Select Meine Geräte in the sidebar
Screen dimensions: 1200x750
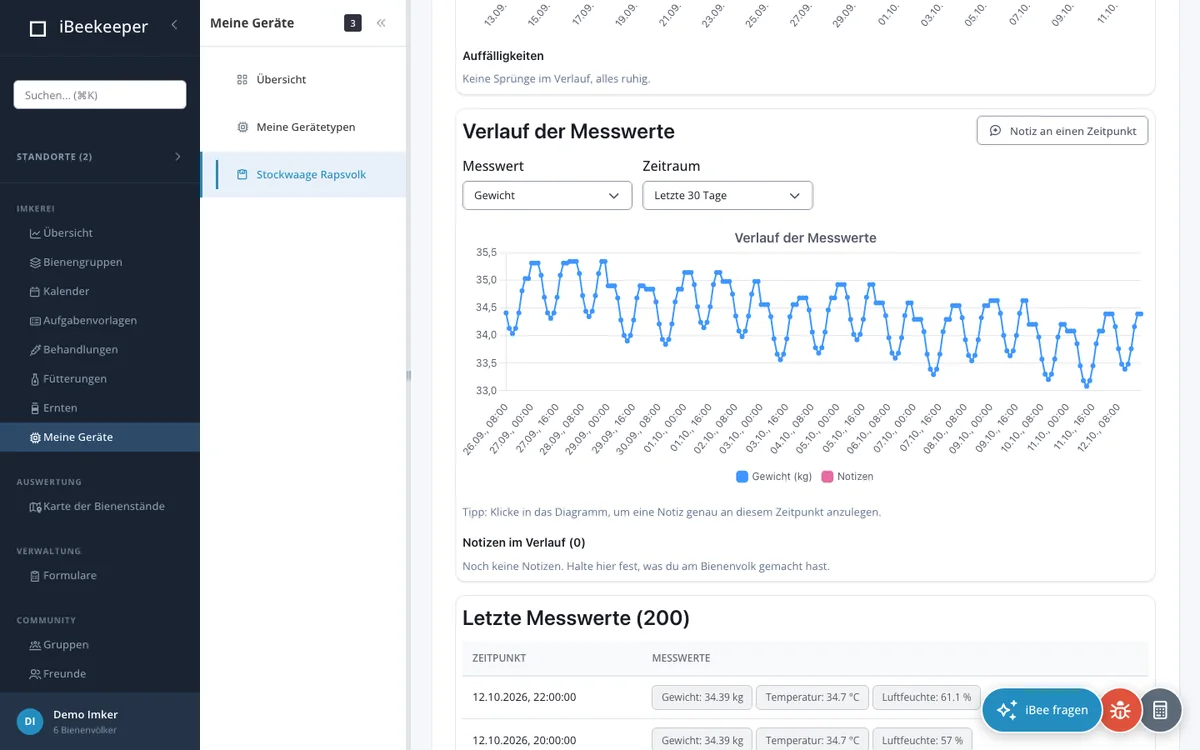(100, 437)
